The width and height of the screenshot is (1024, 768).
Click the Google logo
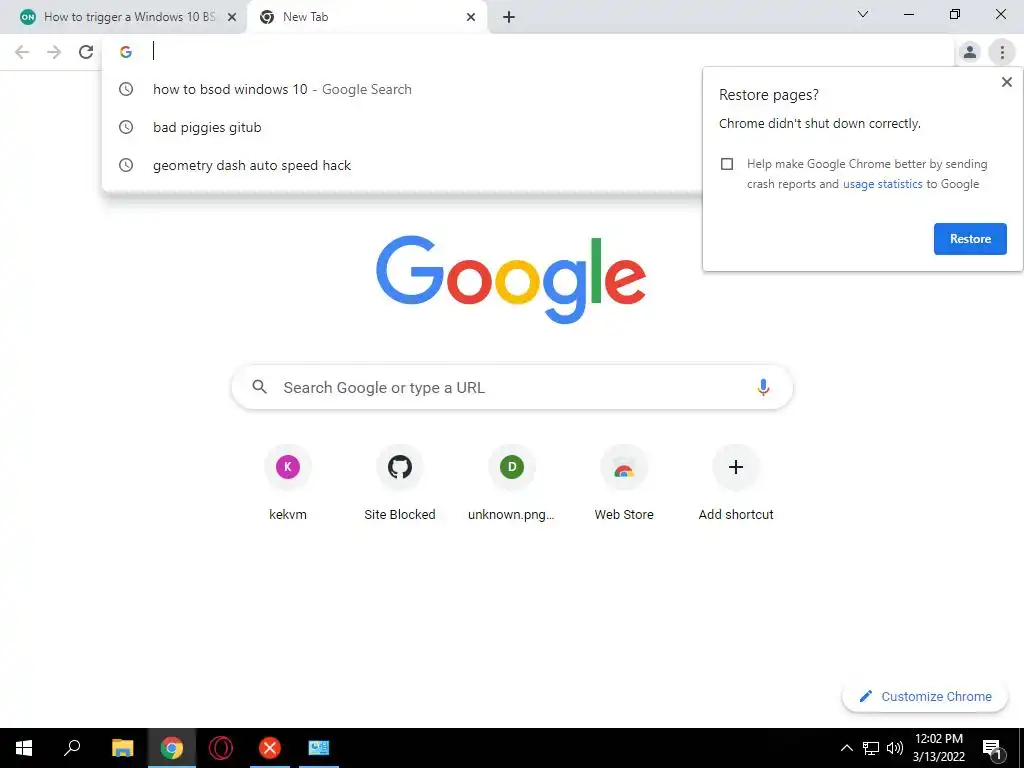[511, 280]
